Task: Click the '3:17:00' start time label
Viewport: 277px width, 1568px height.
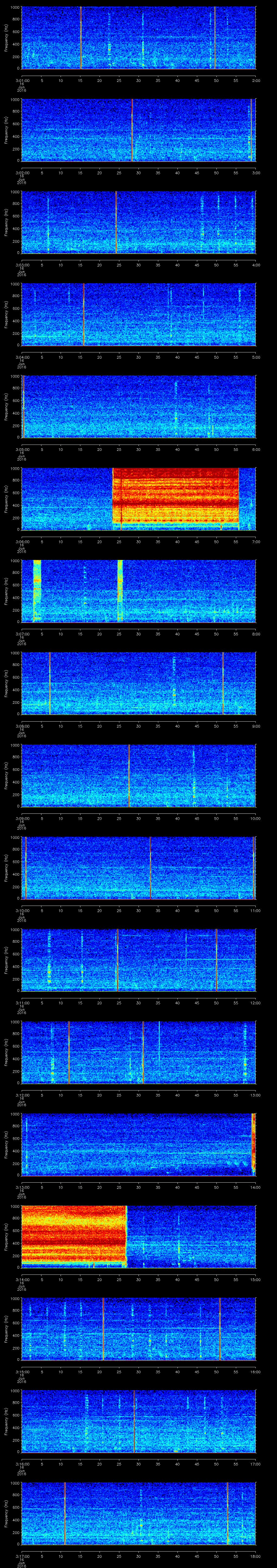Action: (x=22, y=1555)
